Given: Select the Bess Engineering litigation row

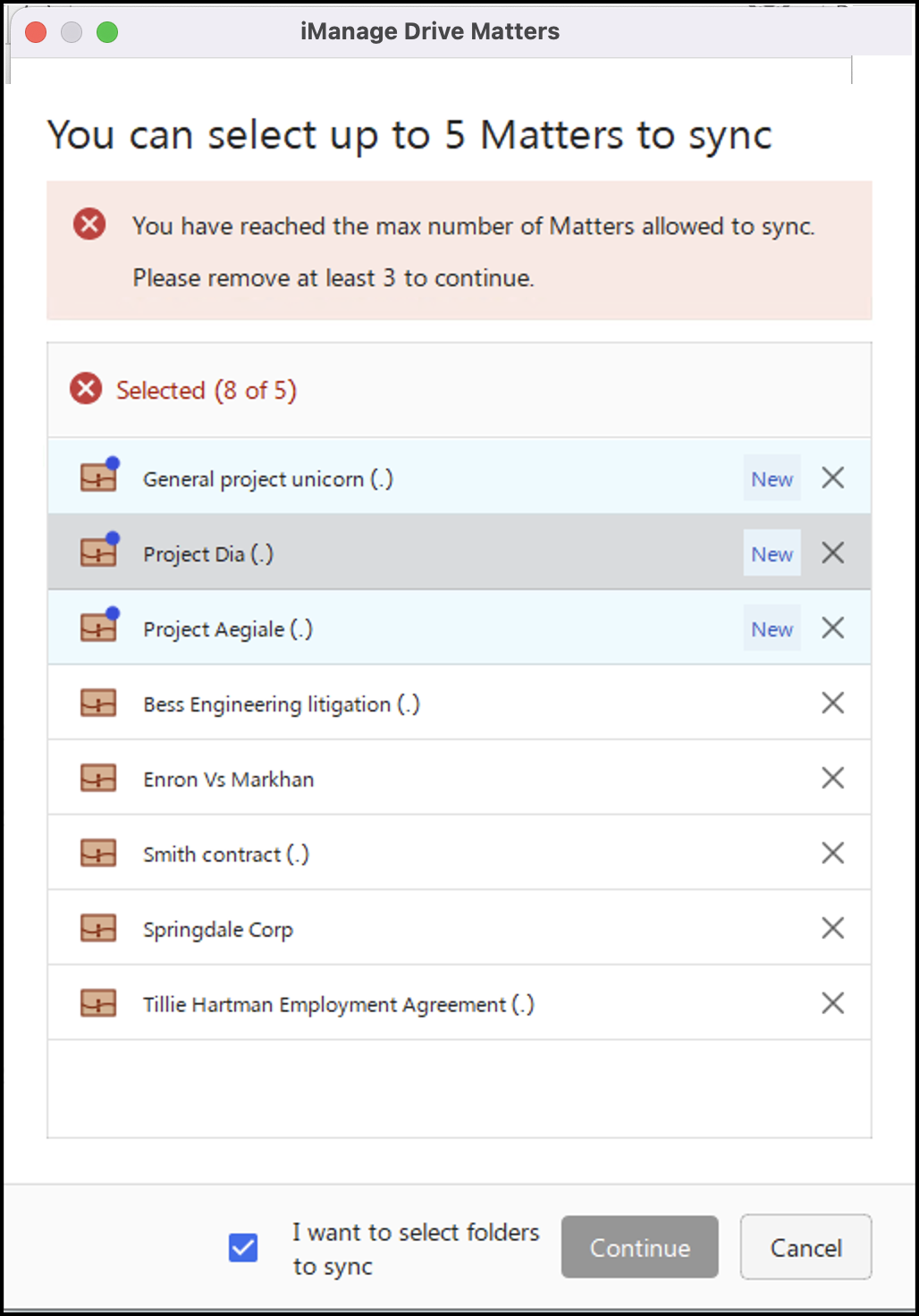Looking at the screenshot, I should coord(447,704).
